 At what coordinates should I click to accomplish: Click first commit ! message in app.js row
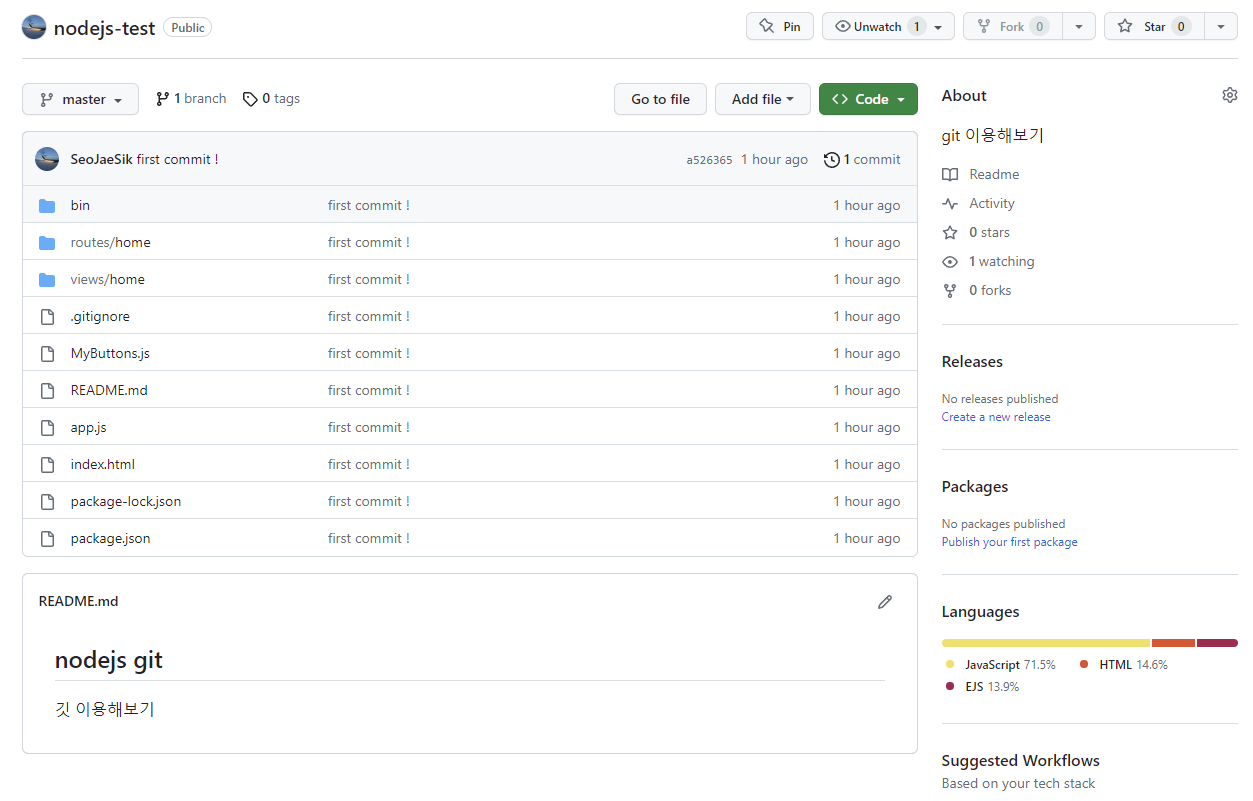click(369, 427)
